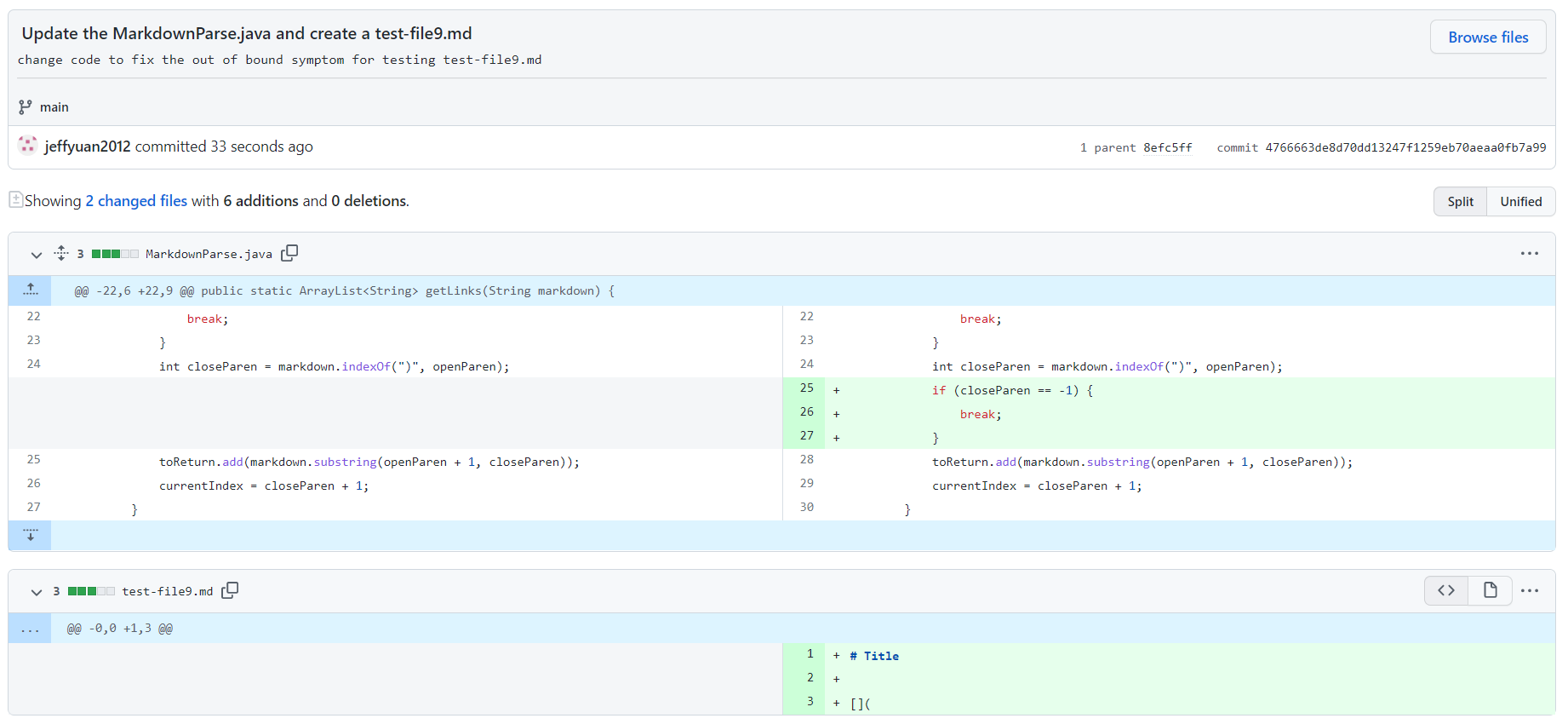Show rich diff for test-file9.md

click(1490, 590)
